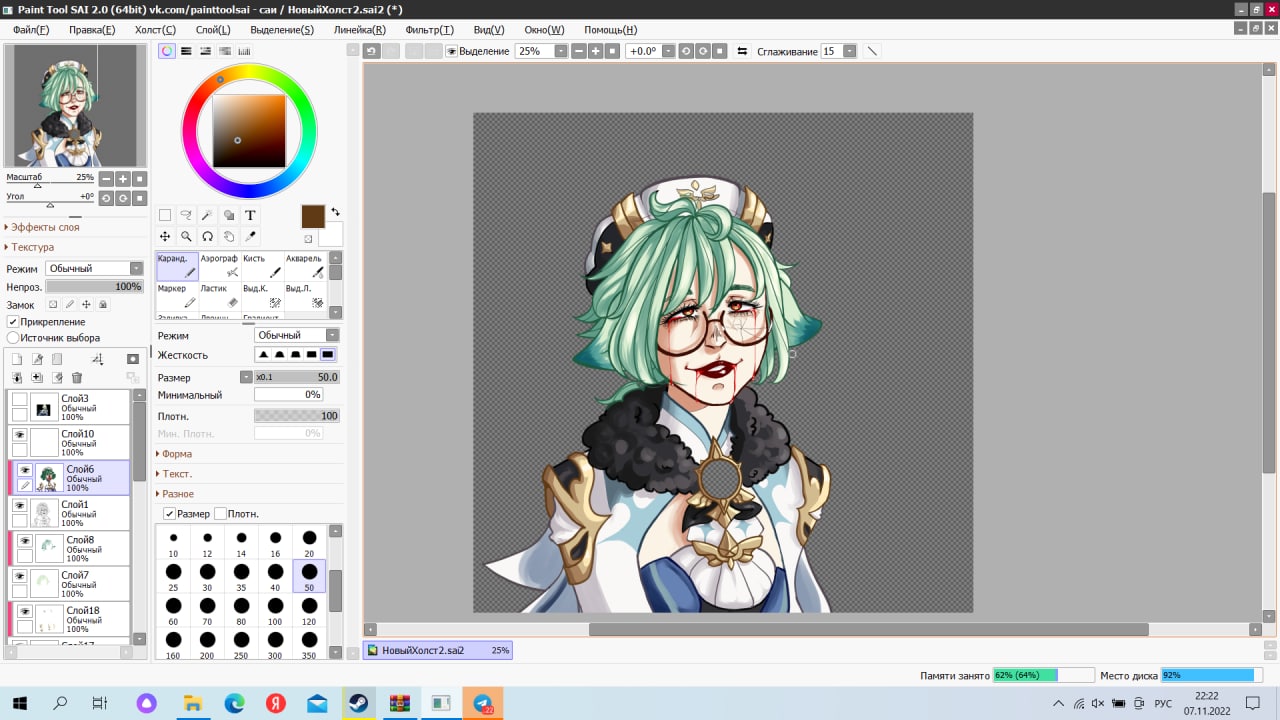Screen dimensions: 1280x720
Task: Delete layer using the trash icon
Action: (x=77, y=377)
